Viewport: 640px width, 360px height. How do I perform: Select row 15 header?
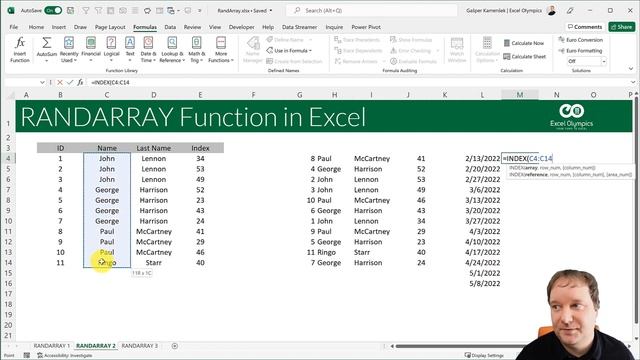8,273
